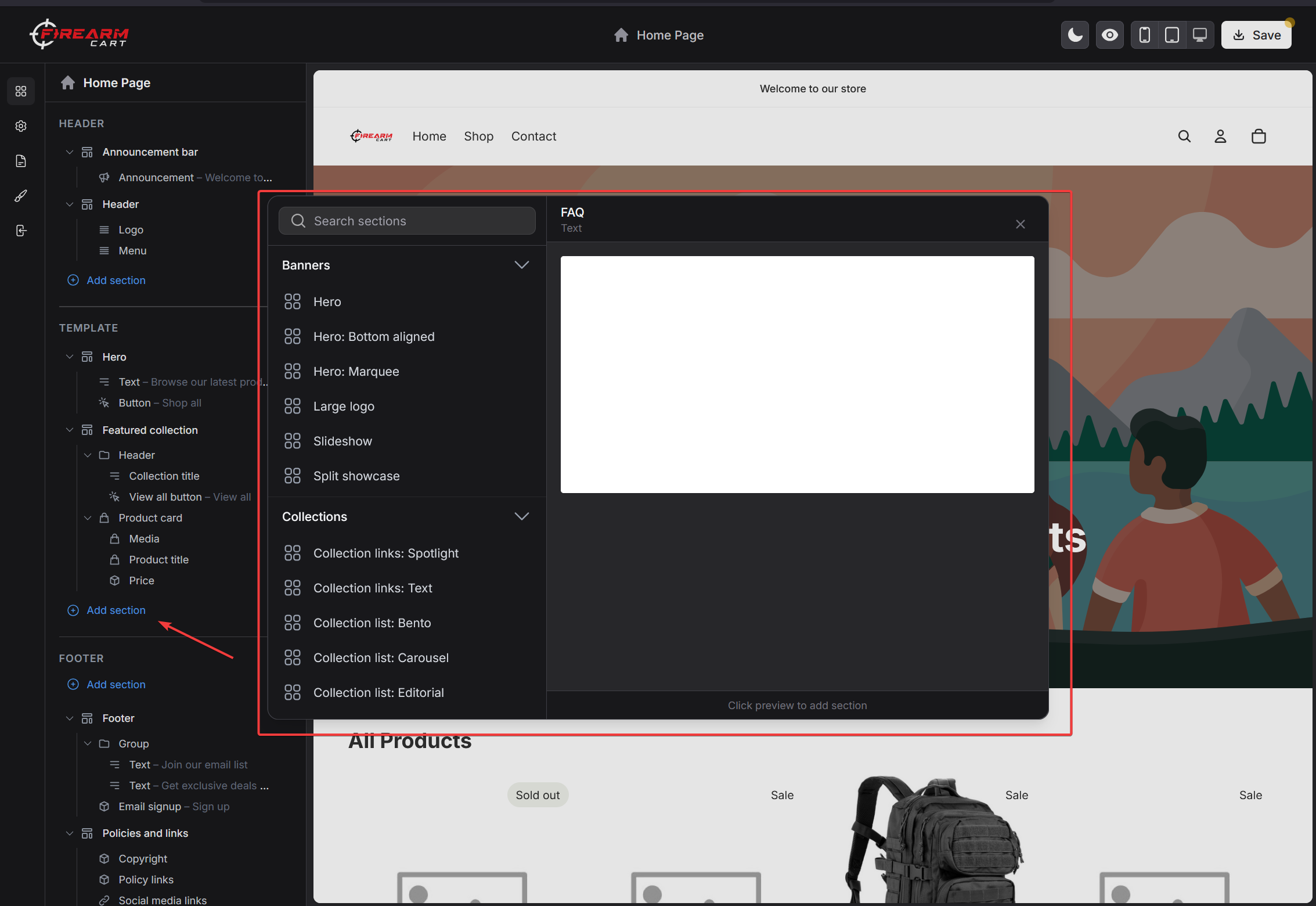Screen dimensions: 1316x906
Task: Collapse Header group under Featured collection
Action: (x=88, y=455)
